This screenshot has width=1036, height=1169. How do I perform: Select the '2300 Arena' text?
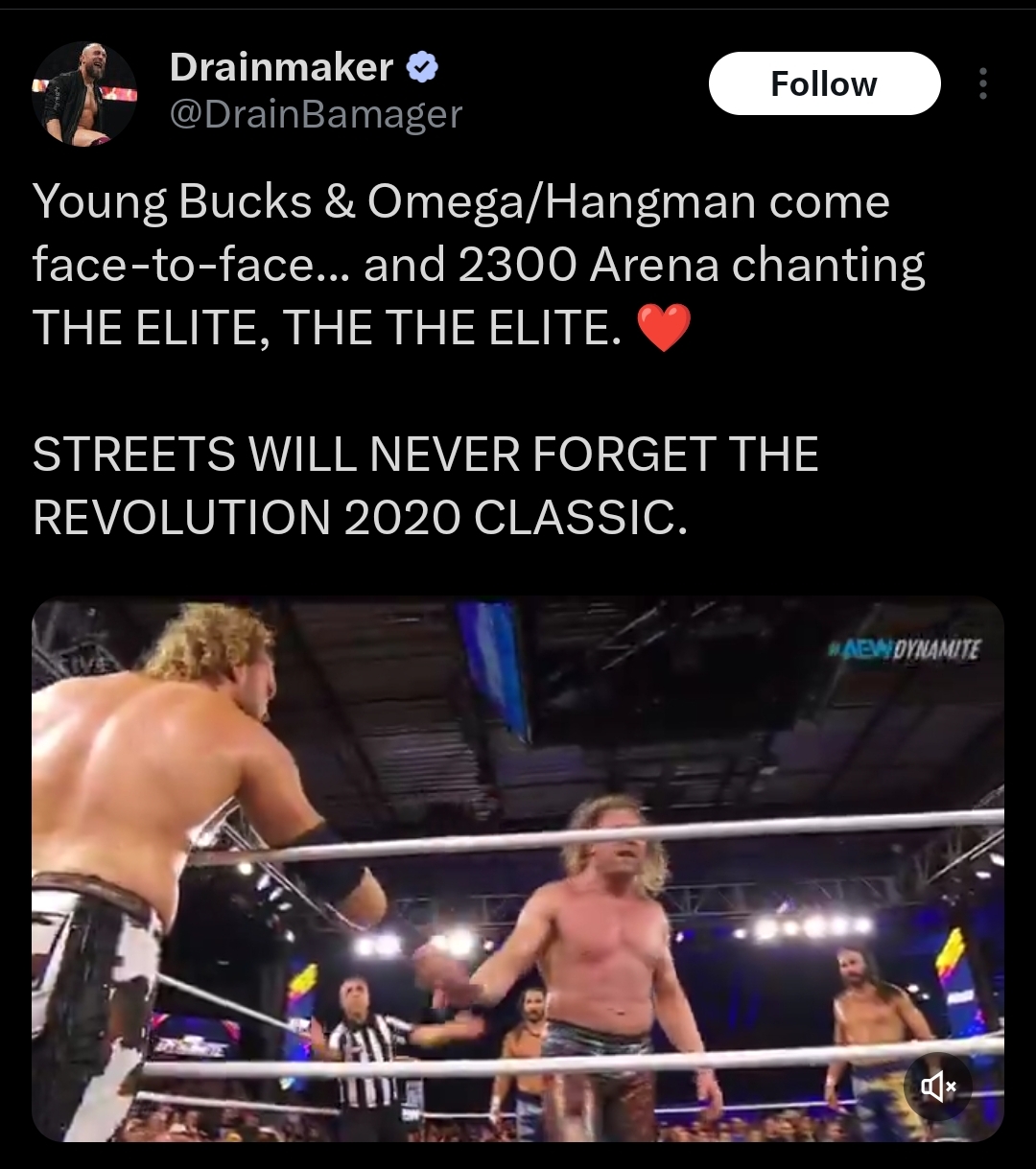click(588, 265)
